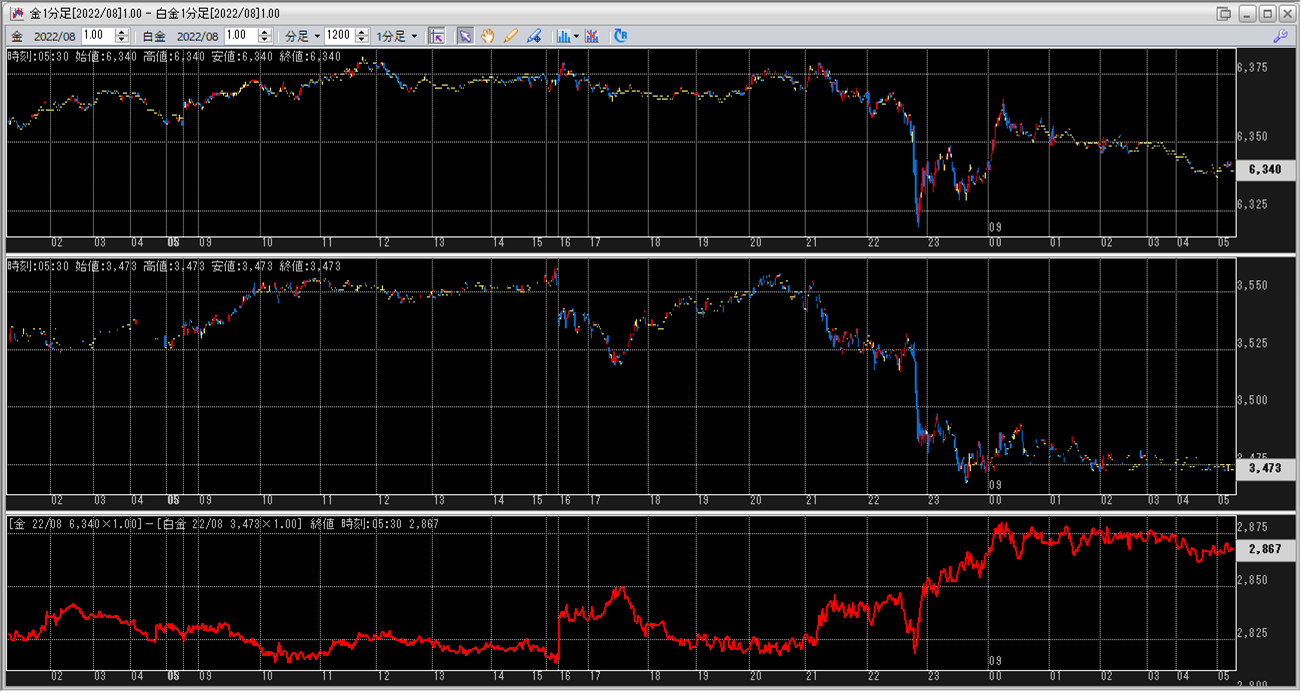The image size is (1301, 692).
Task: Click the 1200 bar count input field
Action: 338,36
